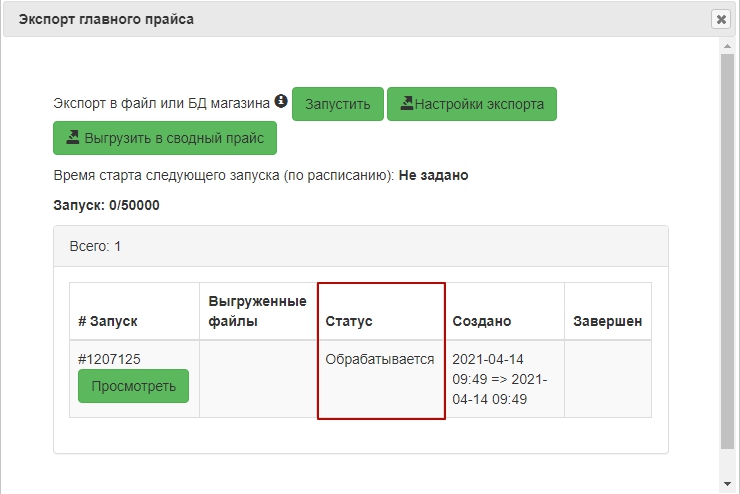Click the Обрабатывается status cell
This screenshot has height=494, width=740.
(x=380, y=359)
